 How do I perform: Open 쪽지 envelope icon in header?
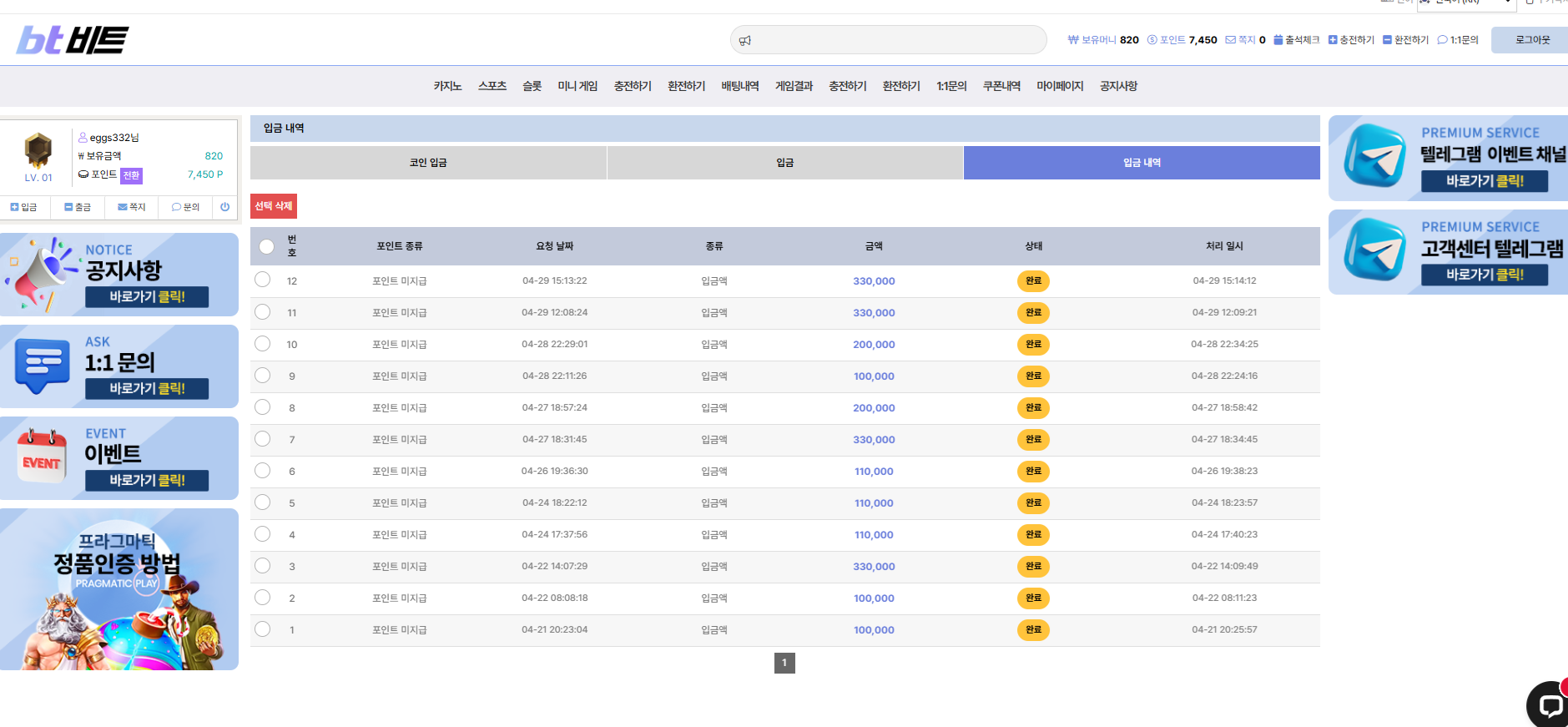1230,40
